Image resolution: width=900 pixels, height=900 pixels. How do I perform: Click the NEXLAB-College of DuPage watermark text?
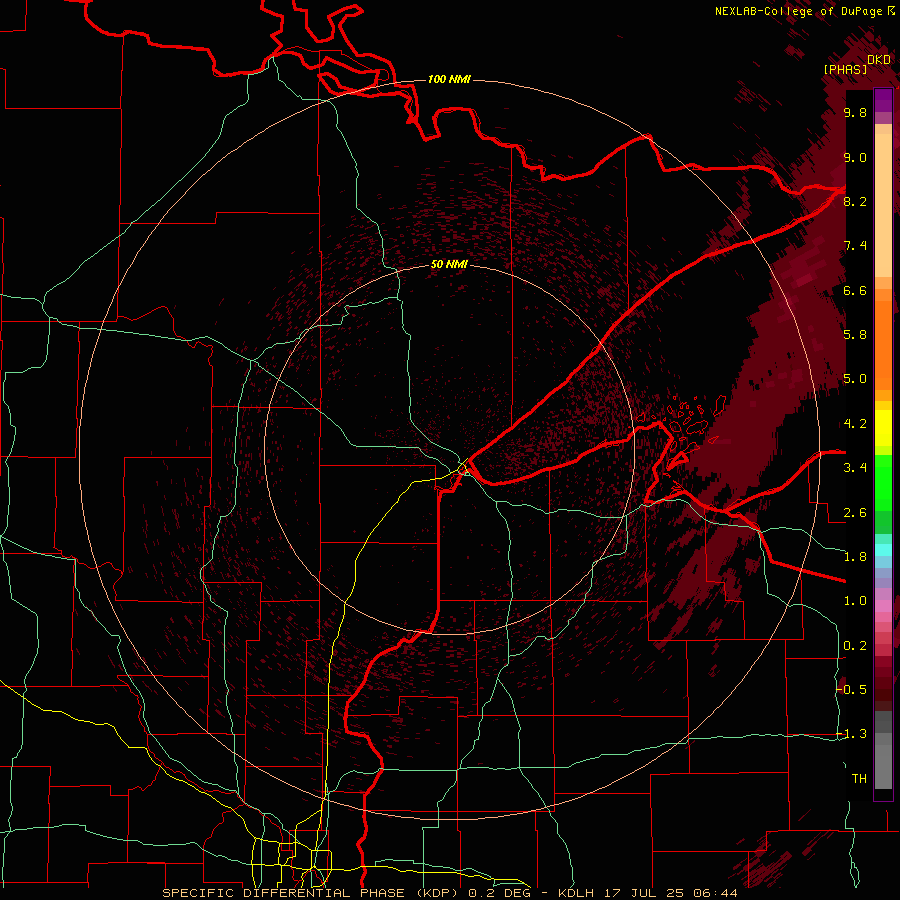coord(804,11)
